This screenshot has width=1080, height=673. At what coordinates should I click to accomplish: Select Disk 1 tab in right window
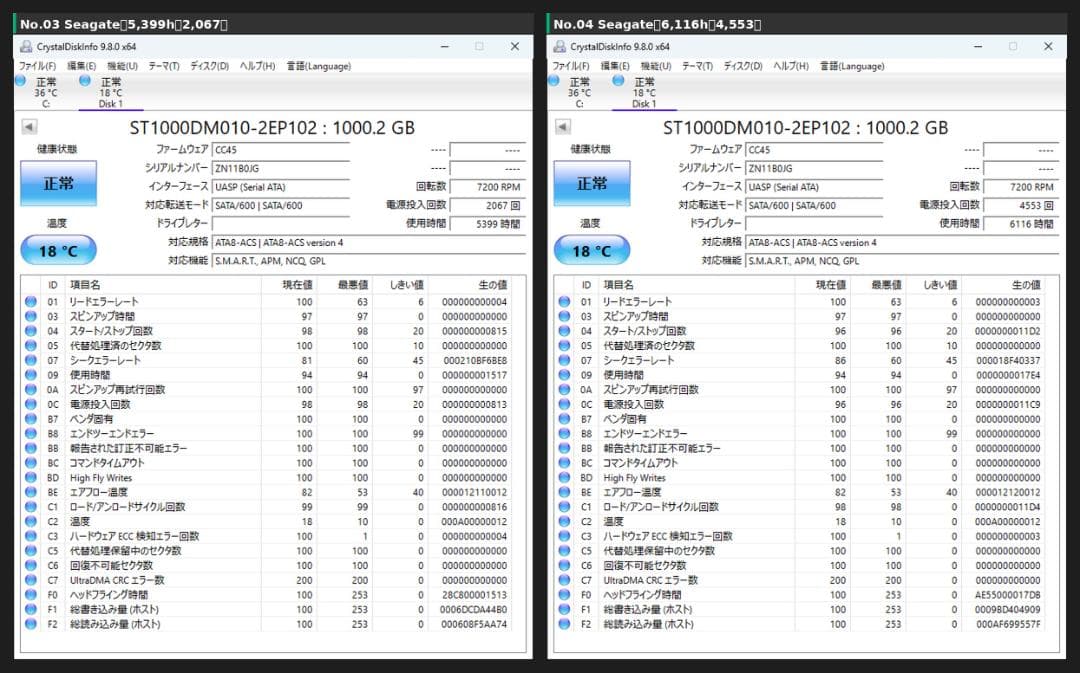(644, 92)
